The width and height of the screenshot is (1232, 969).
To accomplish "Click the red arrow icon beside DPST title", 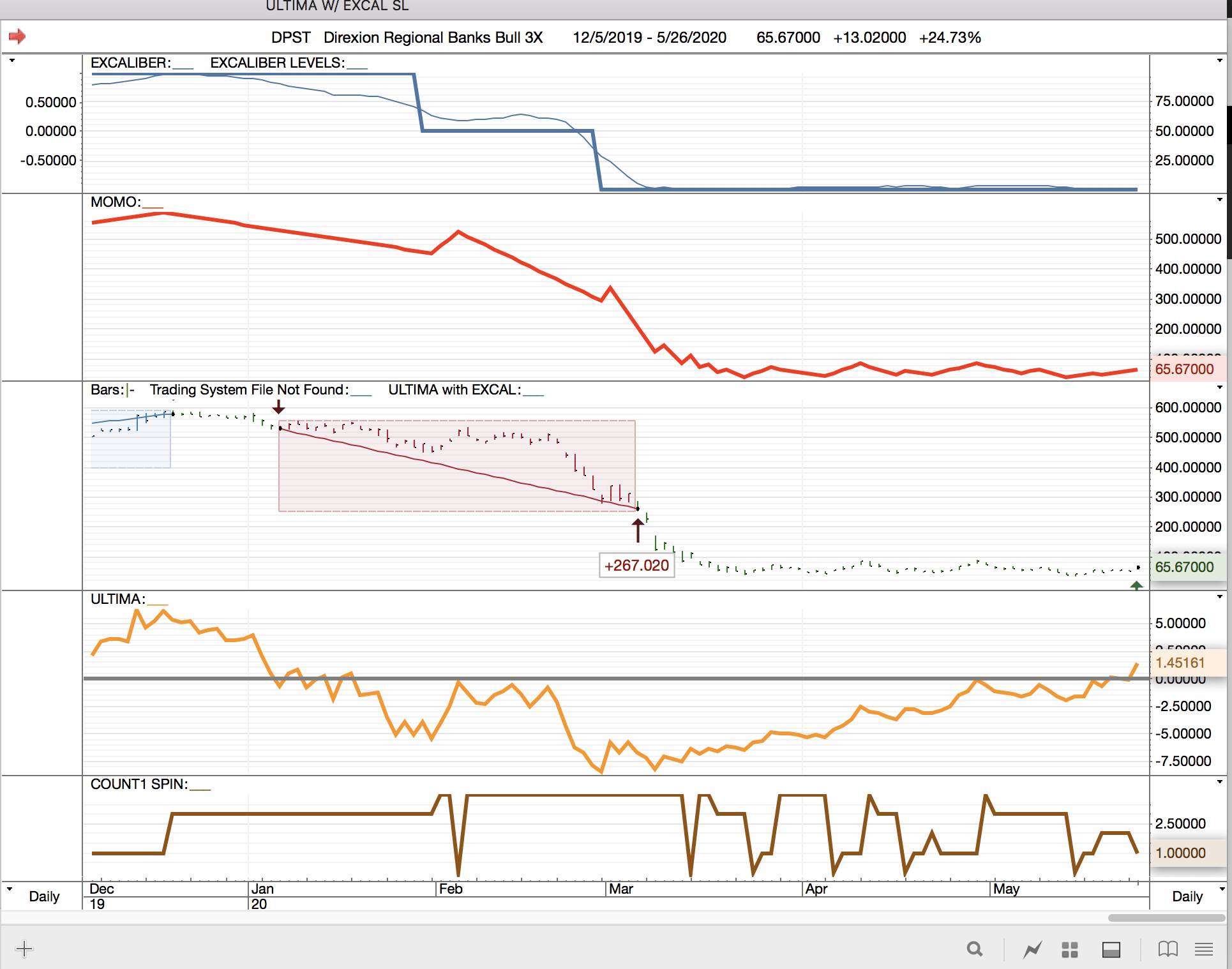I will pos(17,36).
